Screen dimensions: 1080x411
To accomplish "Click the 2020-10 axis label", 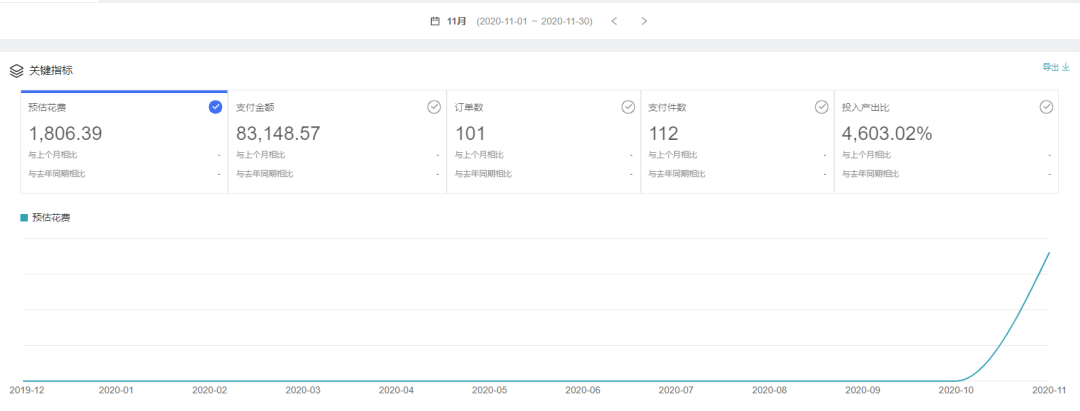I will pyautogui.click(x=956, y=390).
